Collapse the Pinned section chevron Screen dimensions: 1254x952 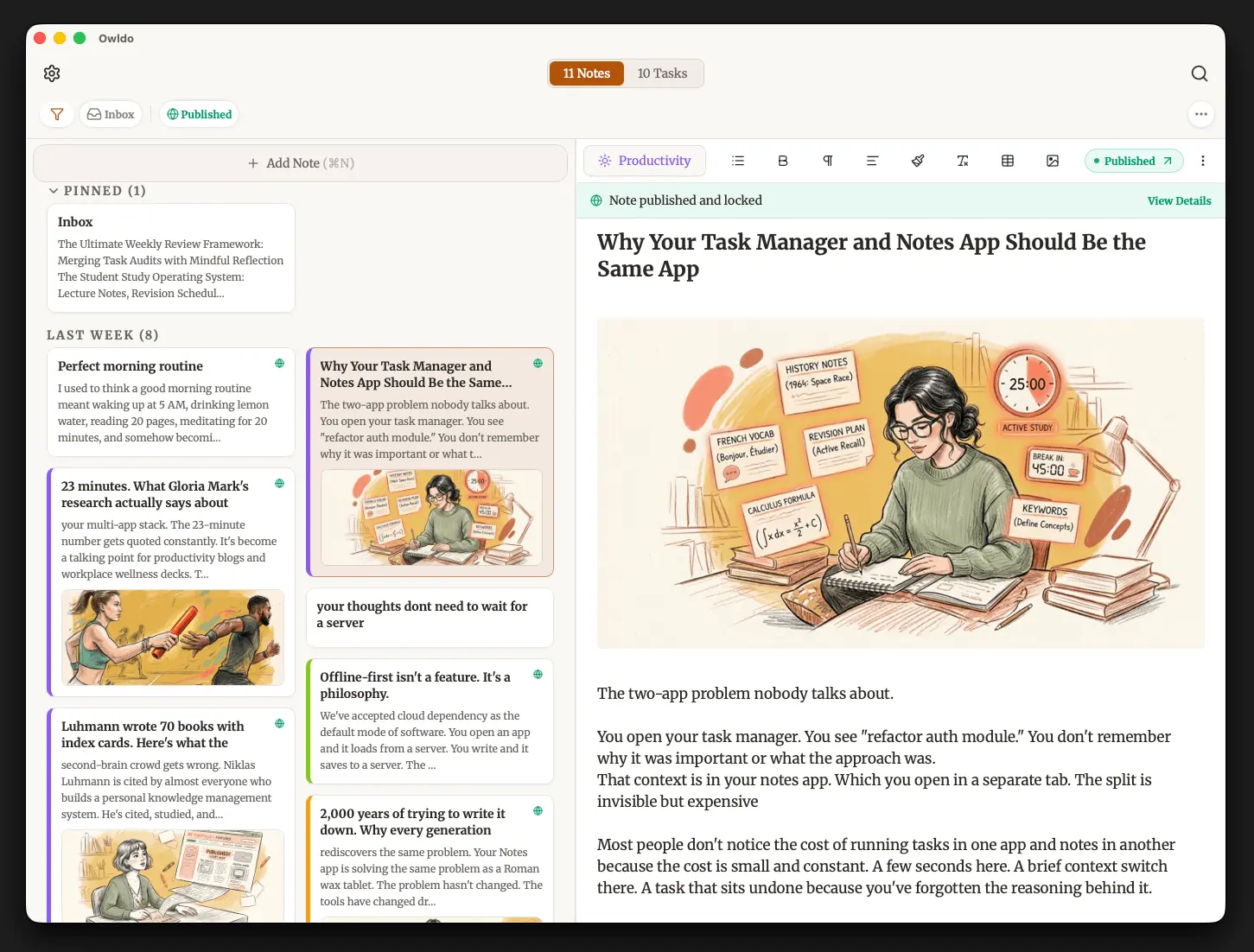[x=54, y=191]
